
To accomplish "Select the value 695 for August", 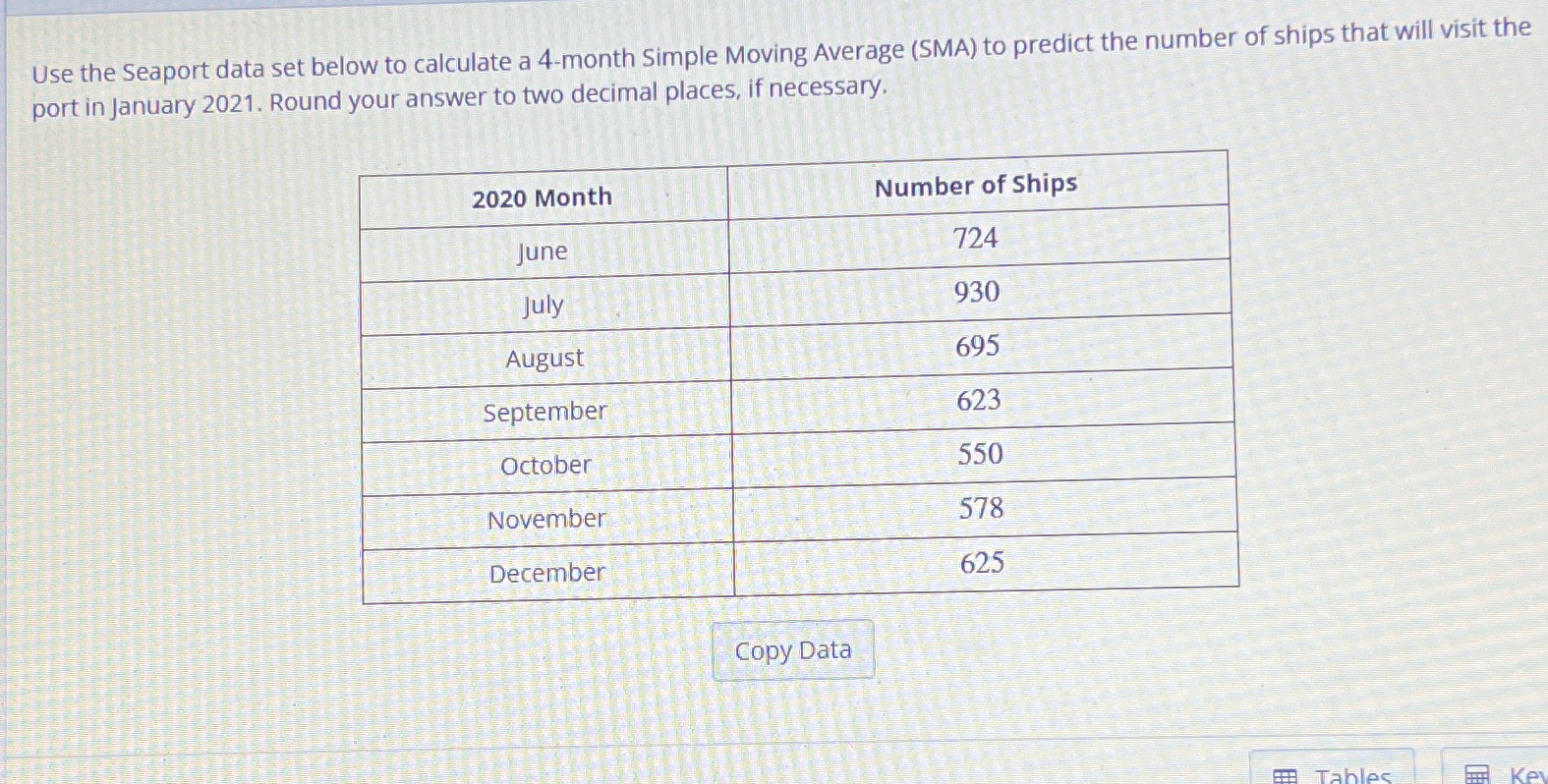I will 978,346.
